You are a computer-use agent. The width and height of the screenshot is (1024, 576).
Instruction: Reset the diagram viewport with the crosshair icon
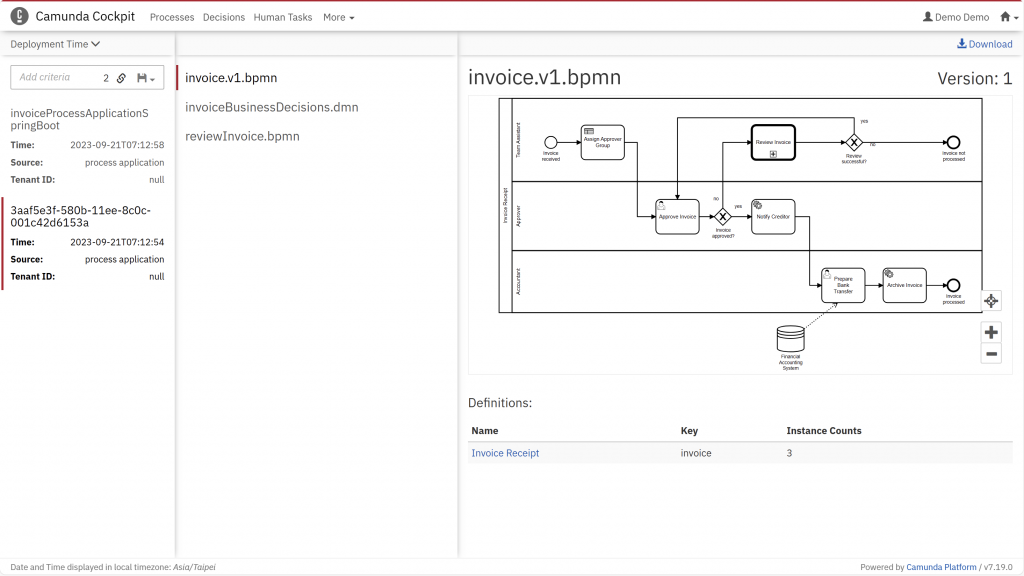(991, 301)
